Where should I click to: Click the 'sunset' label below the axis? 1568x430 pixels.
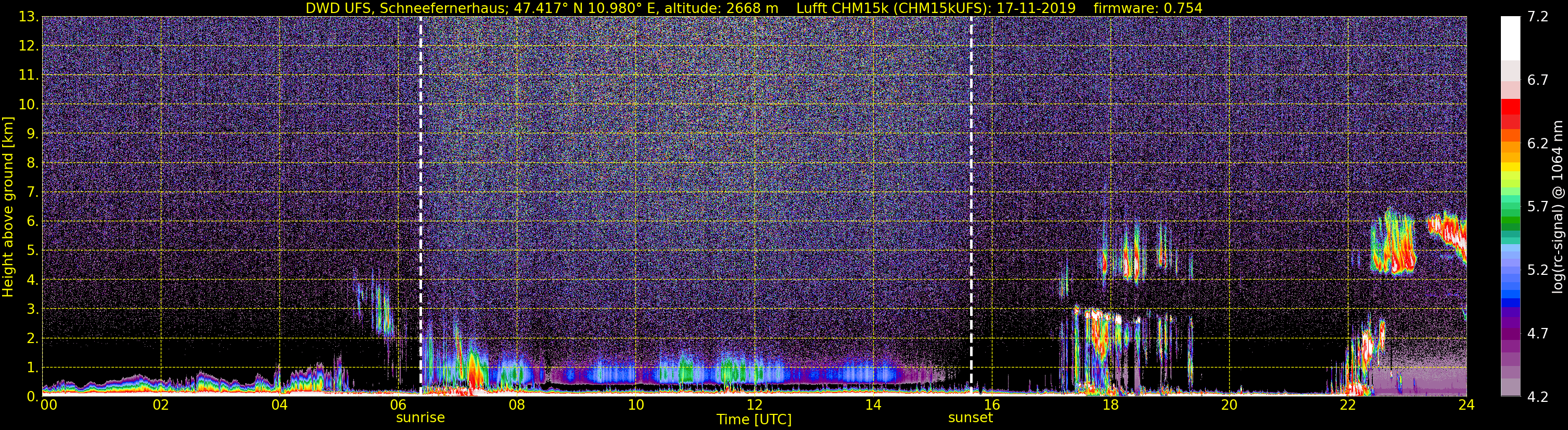970,418
